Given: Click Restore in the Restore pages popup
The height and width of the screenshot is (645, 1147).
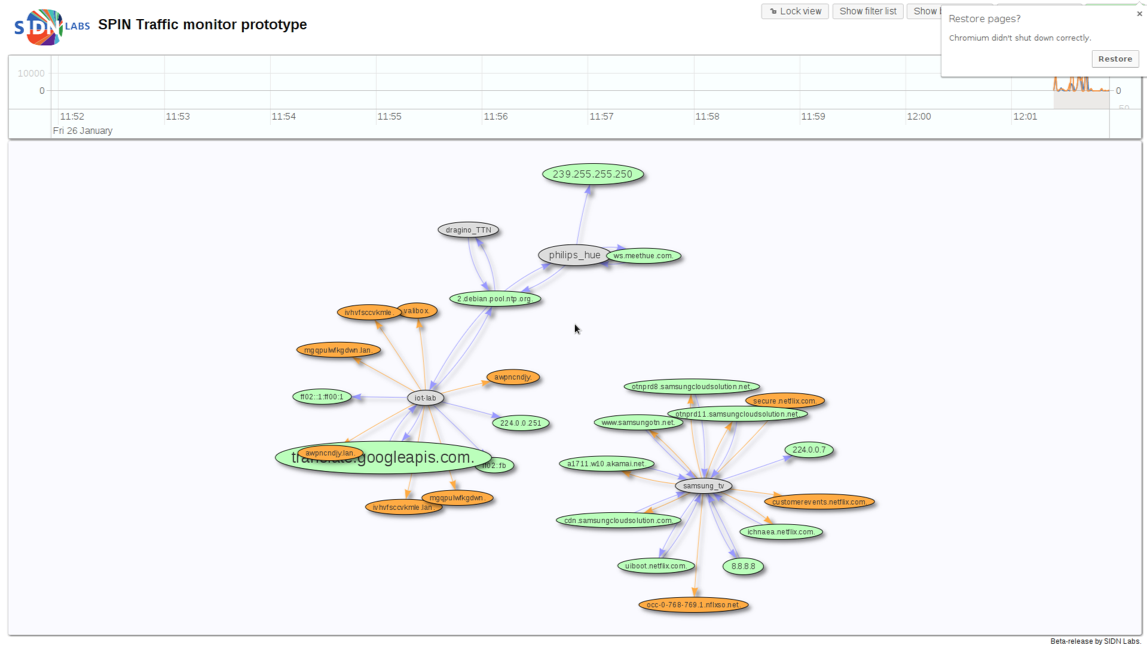Looking at the screenshot, I should tap(1115, 59).
